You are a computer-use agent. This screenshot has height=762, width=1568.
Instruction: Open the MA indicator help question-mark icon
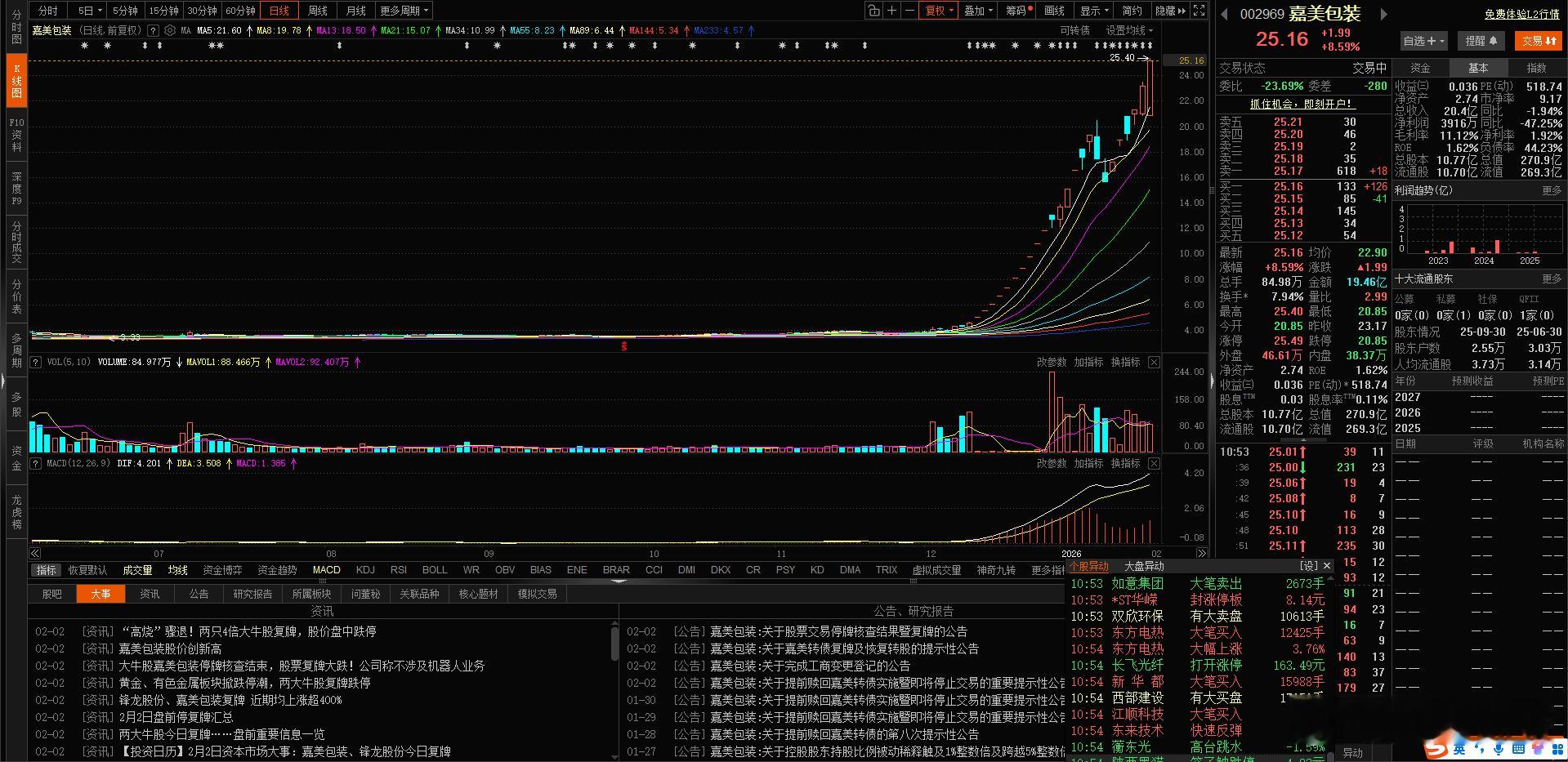tap(153, 30)
